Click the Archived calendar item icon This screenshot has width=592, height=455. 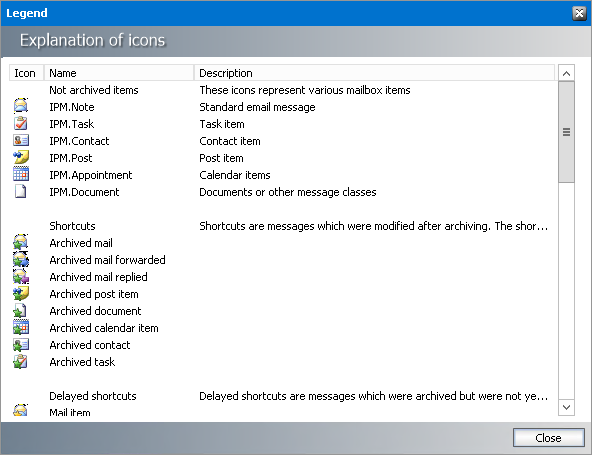click(21, 327)
